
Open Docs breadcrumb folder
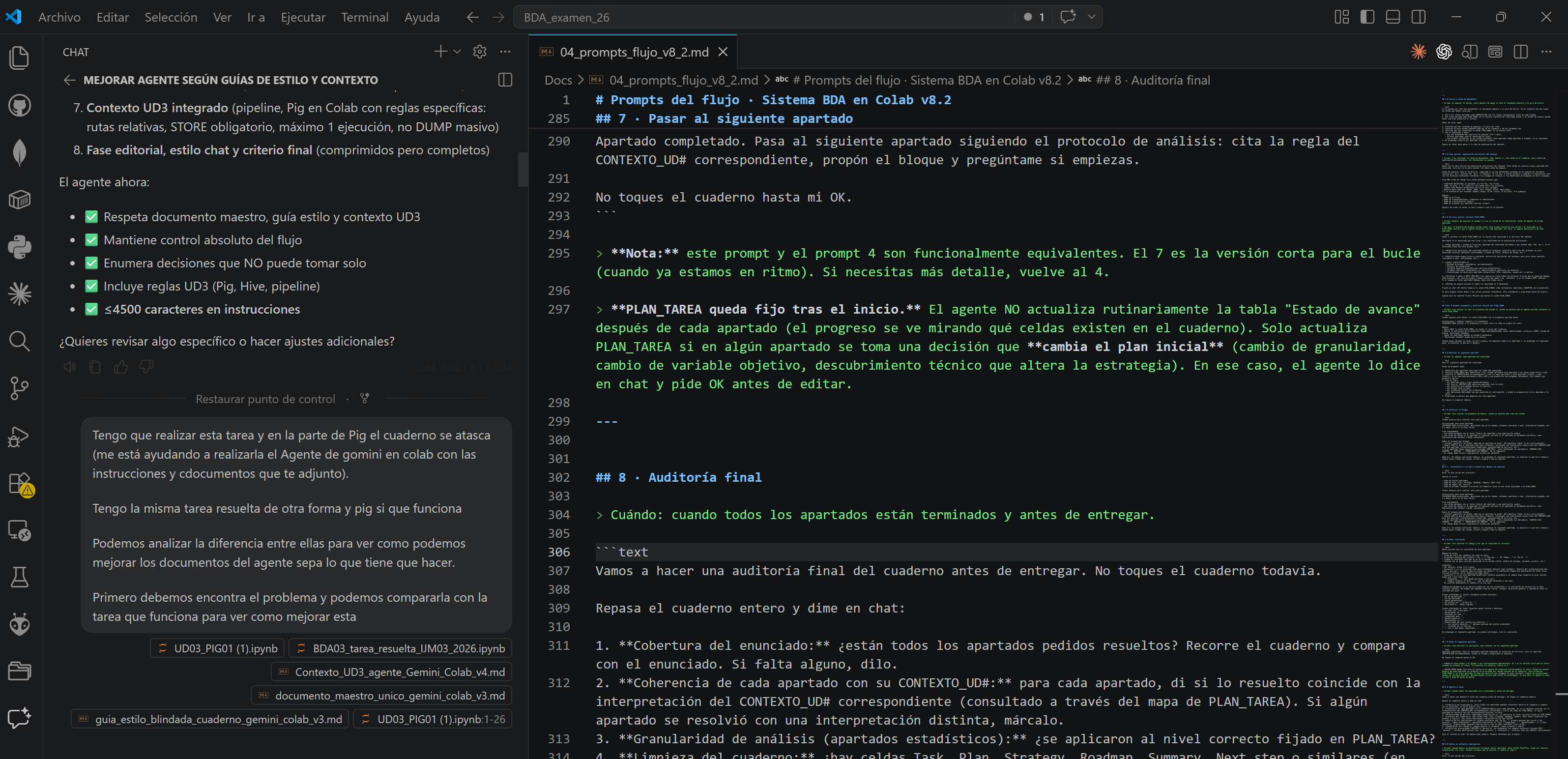[558, 80]
